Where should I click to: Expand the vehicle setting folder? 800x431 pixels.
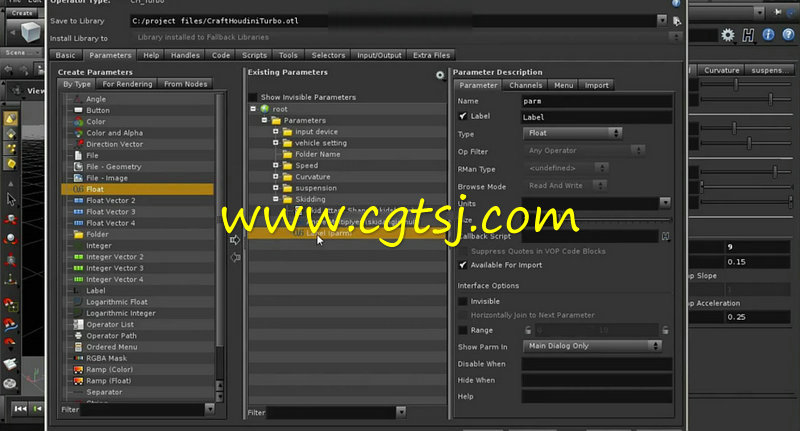pyautogui.click(x=276, y=143)
